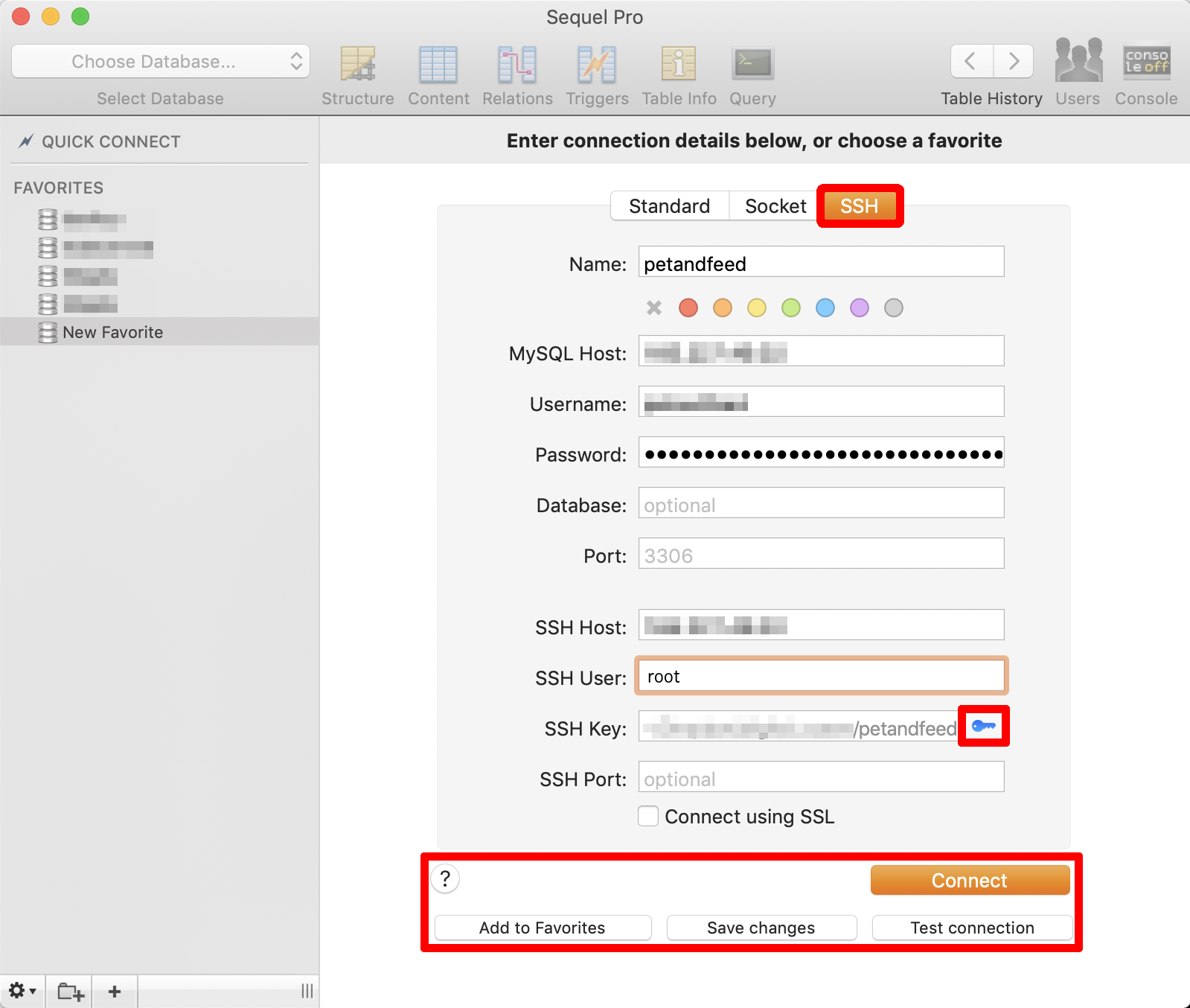
Task: Select the New Favorite entry
Action: click(x=159, y=332)
